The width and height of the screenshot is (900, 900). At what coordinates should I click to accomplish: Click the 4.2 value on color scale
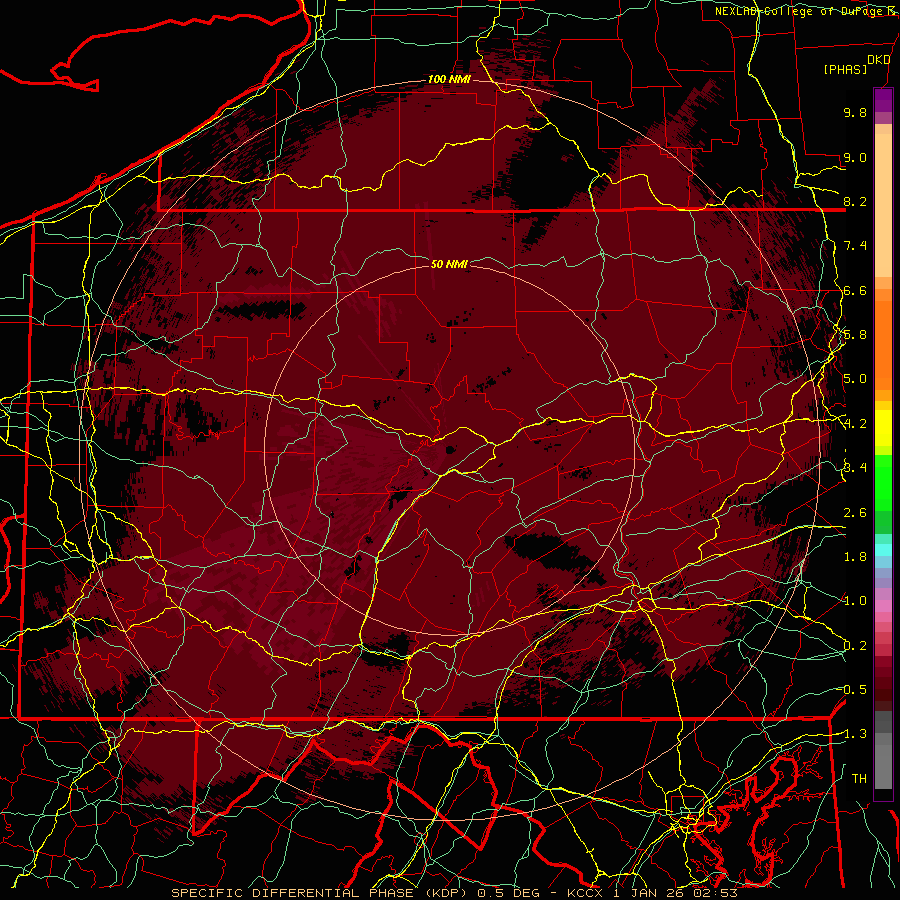click(x=855, y=424)
